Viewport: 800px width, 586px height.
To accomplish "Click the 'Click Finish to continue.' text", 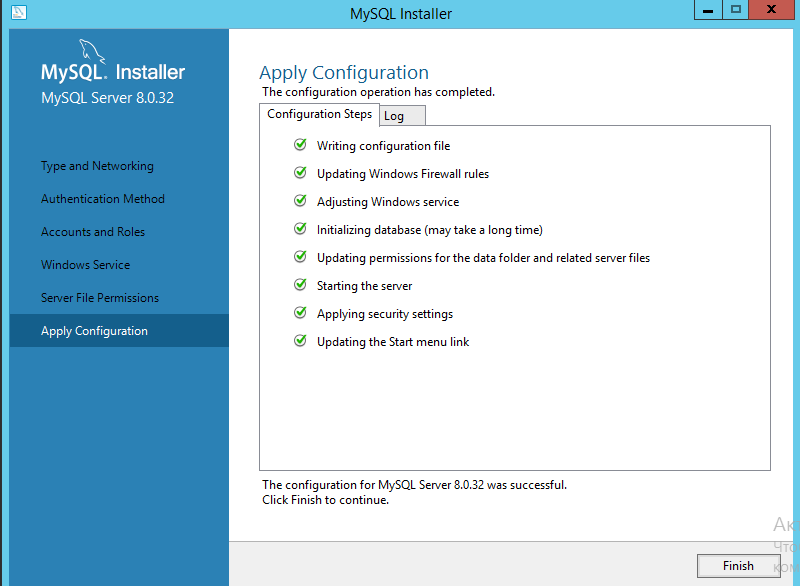I will click(x=326, y=500).
